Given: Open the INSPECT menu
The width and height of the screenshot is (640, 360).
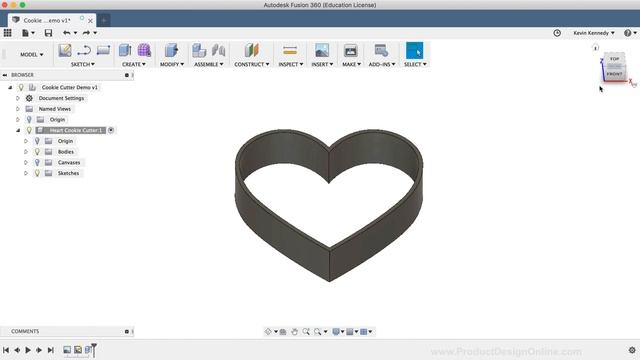Looking at the screenshot, I should [x=291, y=64].
